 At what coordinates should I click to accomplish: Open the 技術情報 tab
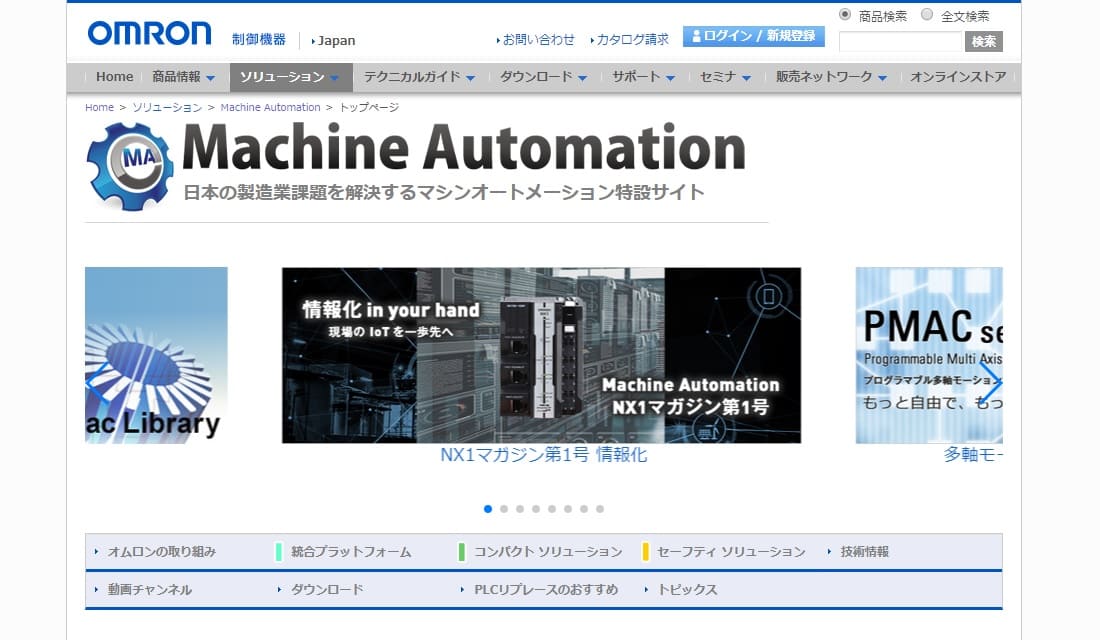click(864, 552)
